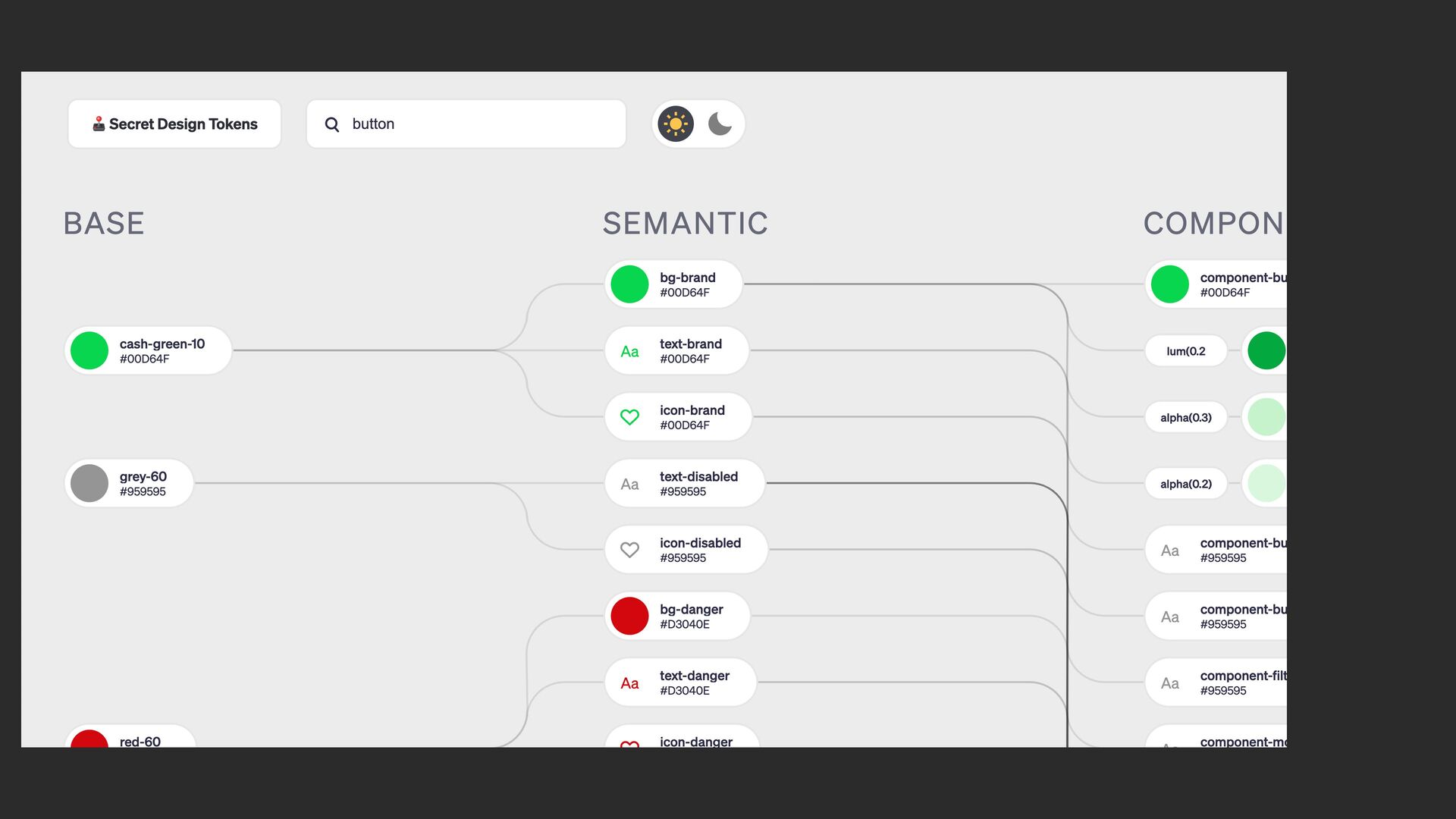Click the bg-brand green swatch
1456x819 pixels.
point(629,284)
